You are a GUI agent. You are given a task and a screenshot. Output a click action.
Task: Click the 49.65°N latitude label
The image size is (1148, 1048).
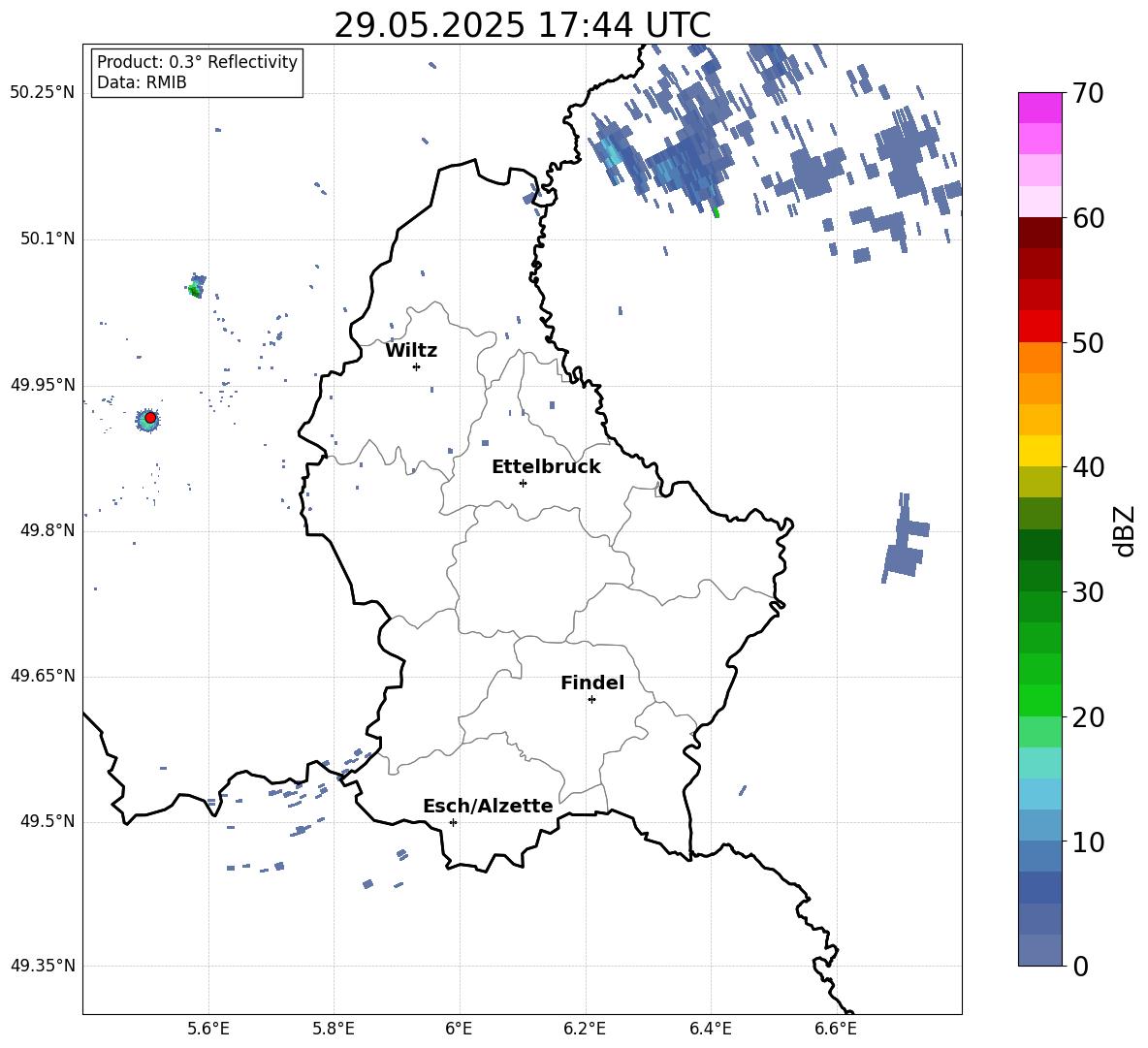[x=43, y=676]
